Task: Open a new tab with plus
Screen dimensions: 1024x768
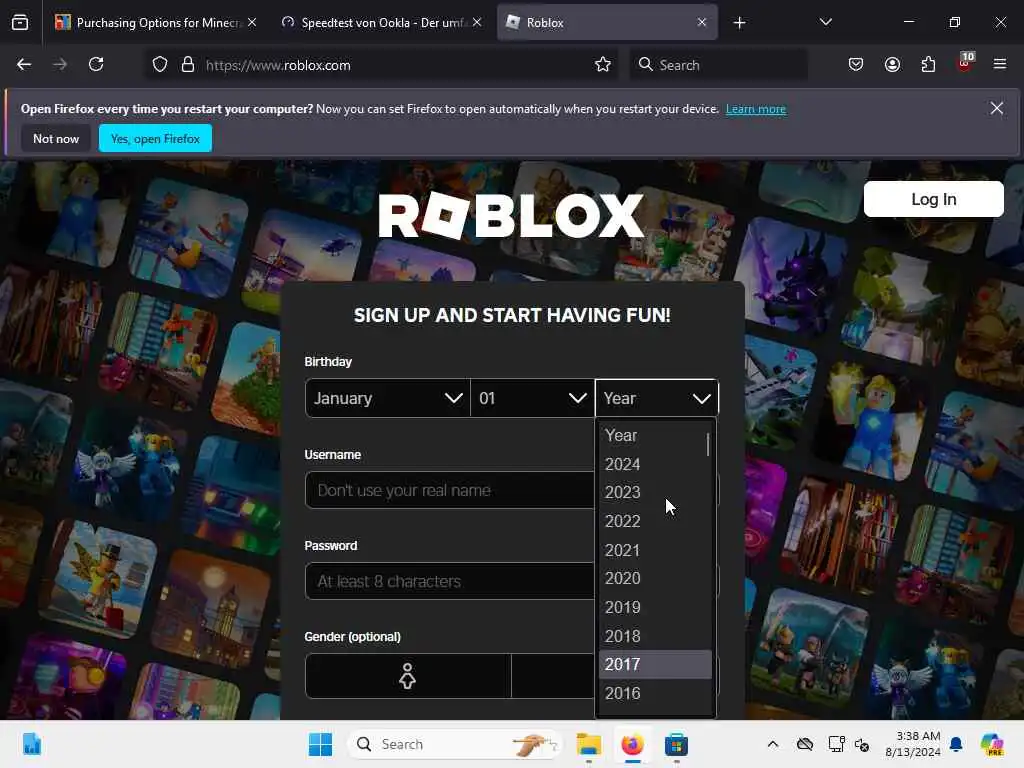Action: pyautogui.click(x=739, y=23)
